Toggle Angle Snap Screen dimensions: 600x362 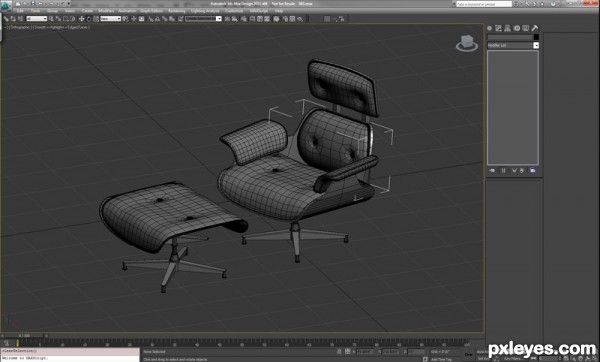point(157,18)
